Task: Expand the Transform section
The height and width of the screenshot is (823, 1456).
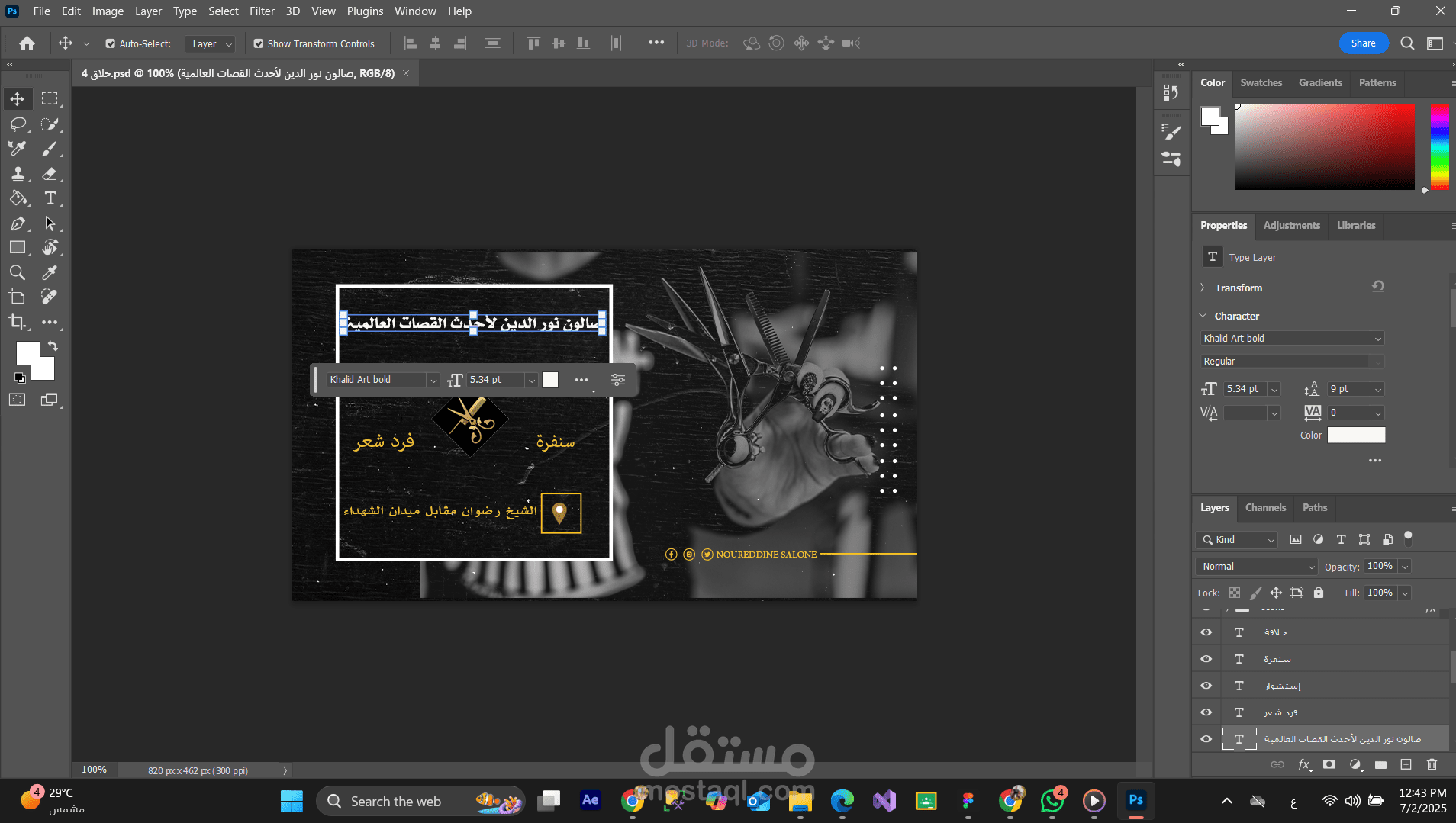Action: [x=1203, y=288]
